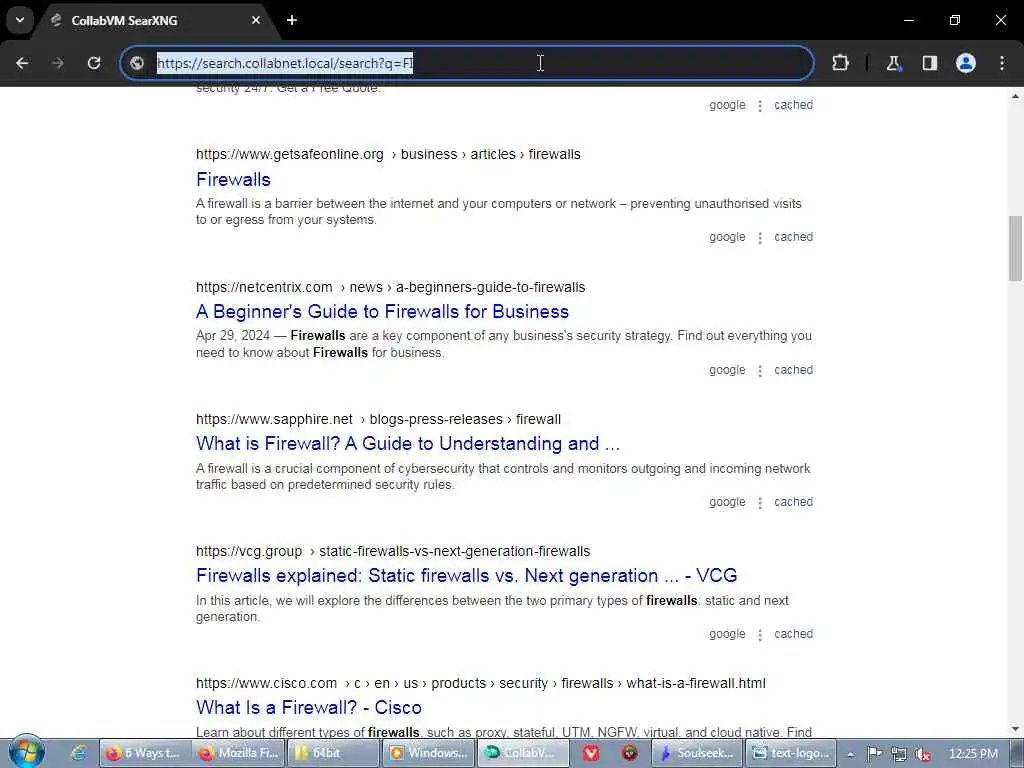
Task: Open the tab search dropdown arrow
Action: [x=20, y=20]
